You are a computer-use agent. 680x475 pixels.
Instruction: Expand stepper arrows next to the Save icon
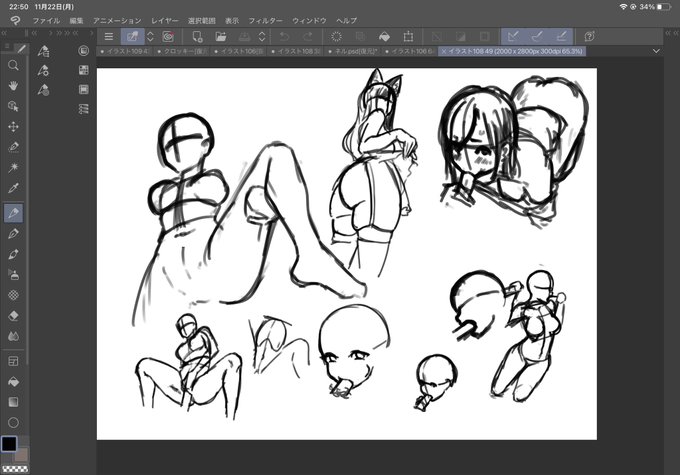pyautogui.click(x=262, y=36)
